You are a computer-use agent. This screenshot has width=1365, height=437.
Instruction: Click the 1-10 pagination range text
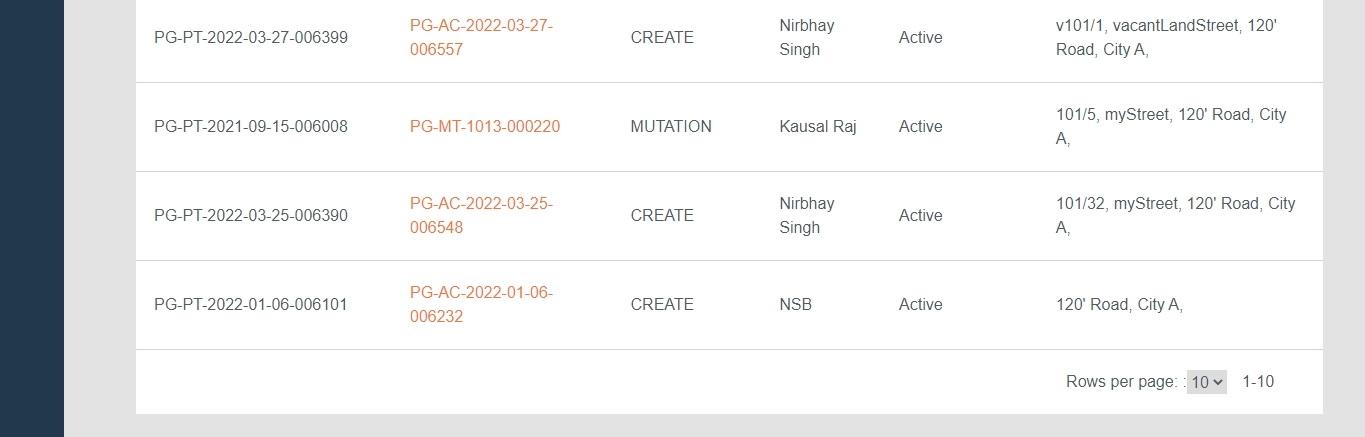[1258, 381]
